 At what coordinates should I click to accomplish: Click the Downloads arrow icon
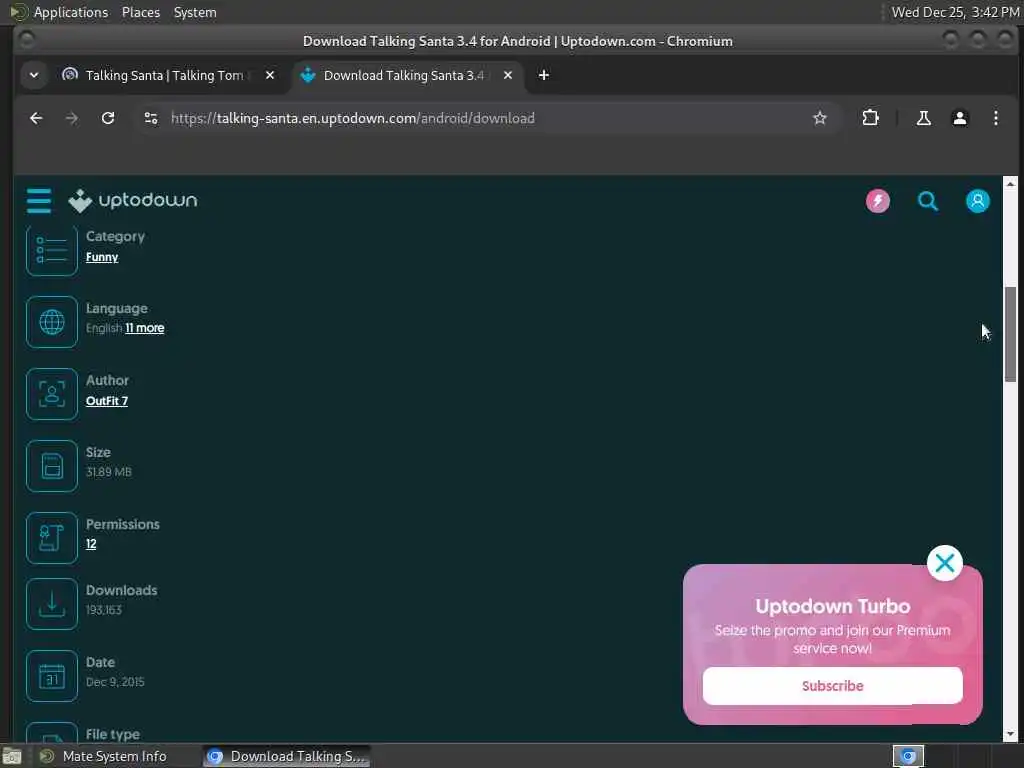[52, 604]
